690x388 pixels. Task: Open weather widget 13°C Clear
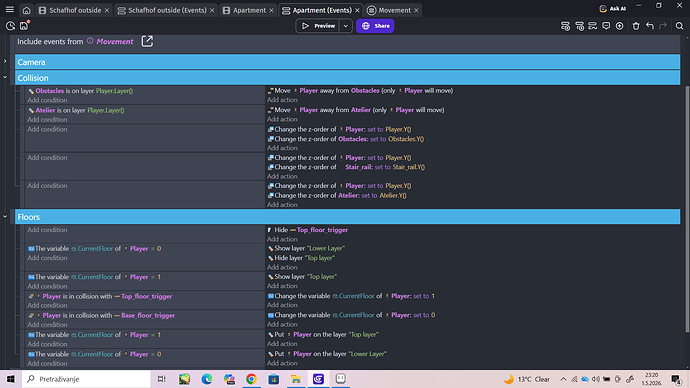pos(527,379)
